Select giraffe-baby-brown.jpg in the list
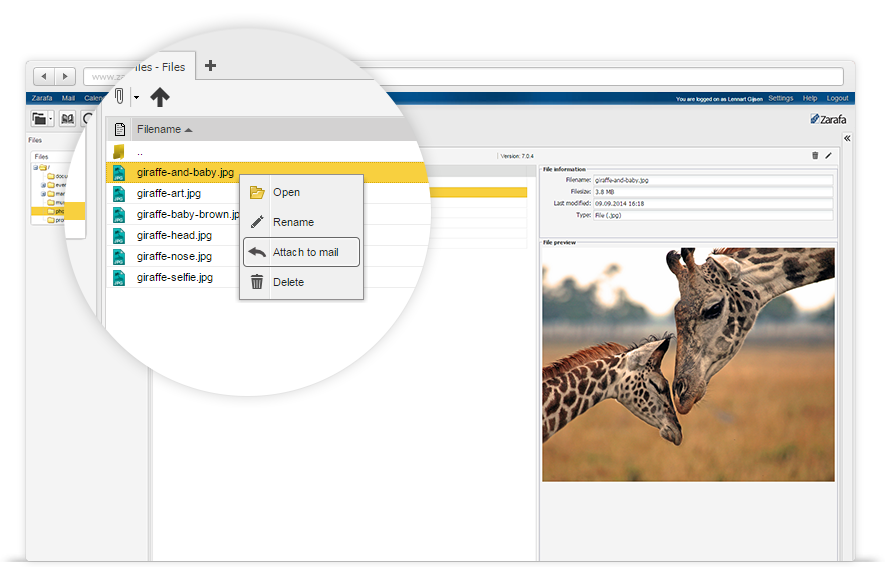Screen dimensions: 885x567 [188, 214]
